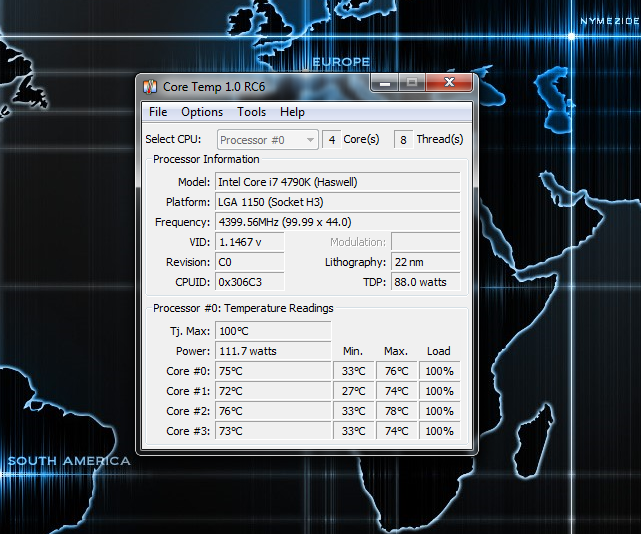Click the Power value 111.7 watts

273,351
